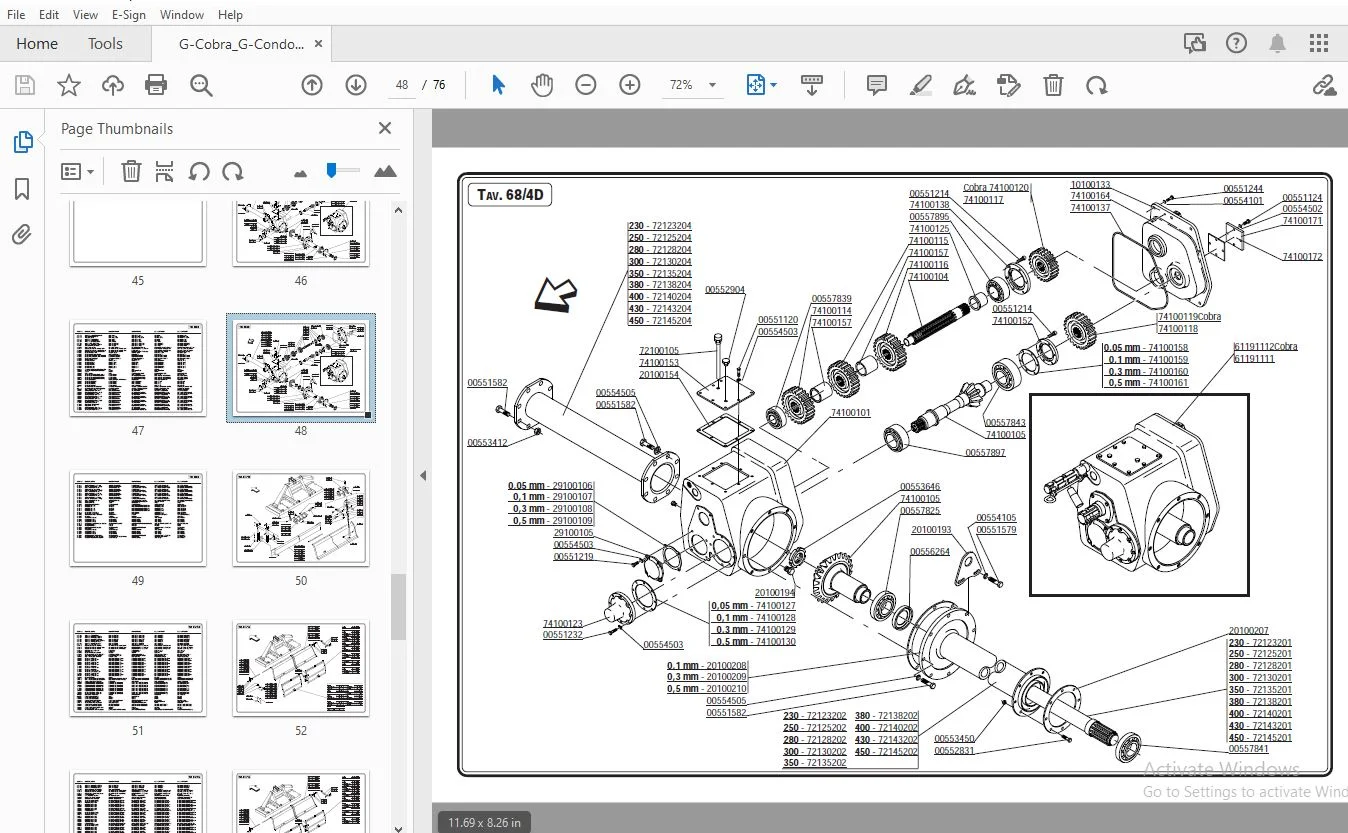Switch to the Home tab
The width and height of the screenshot is (1348, 833).
pos(37,43)
